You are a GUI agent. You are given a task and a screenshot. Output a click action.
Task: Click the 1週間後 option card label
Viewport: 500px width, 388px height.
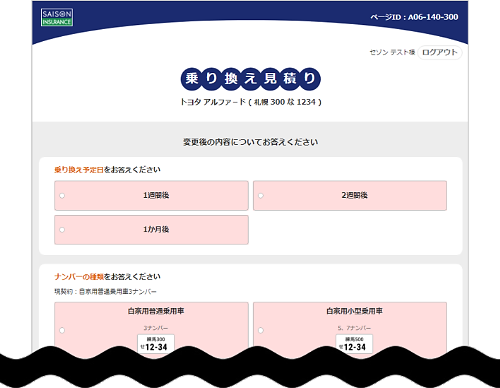(x=156, y=195)
